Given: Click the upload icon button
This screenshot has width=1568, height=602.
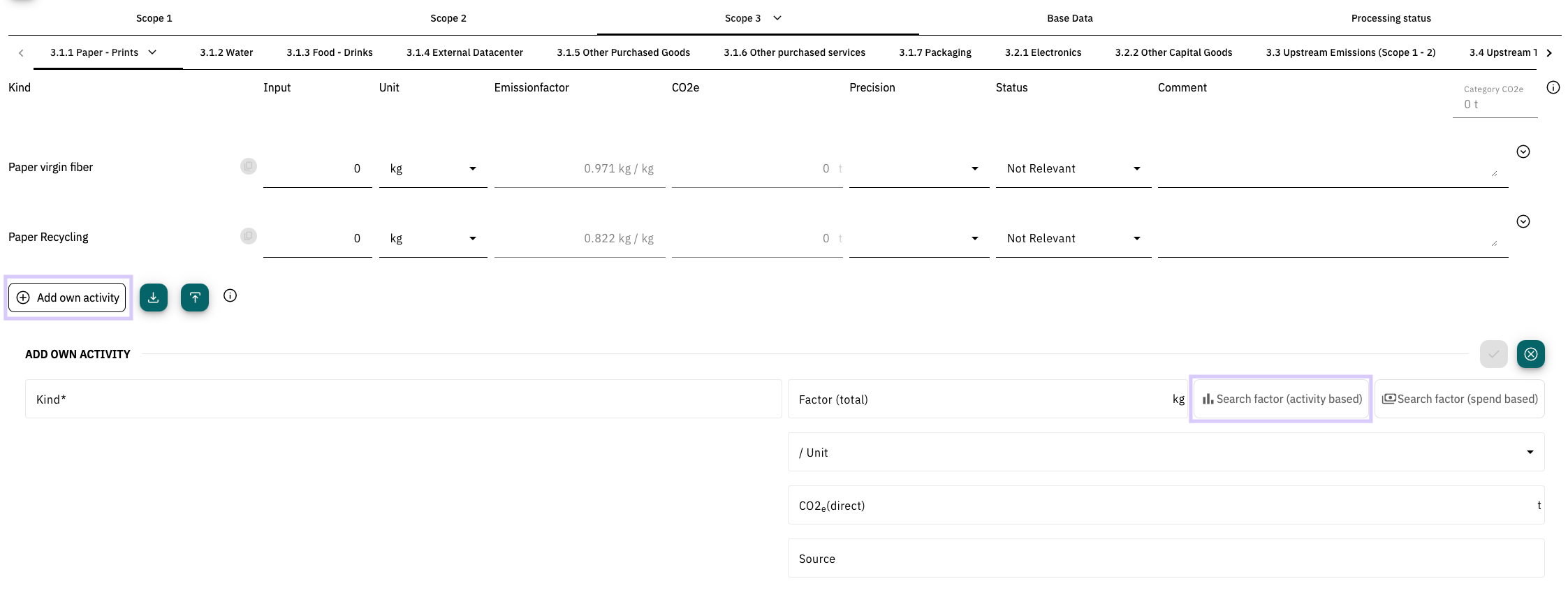Looking at the screenshot, I should tap(195, 298).
